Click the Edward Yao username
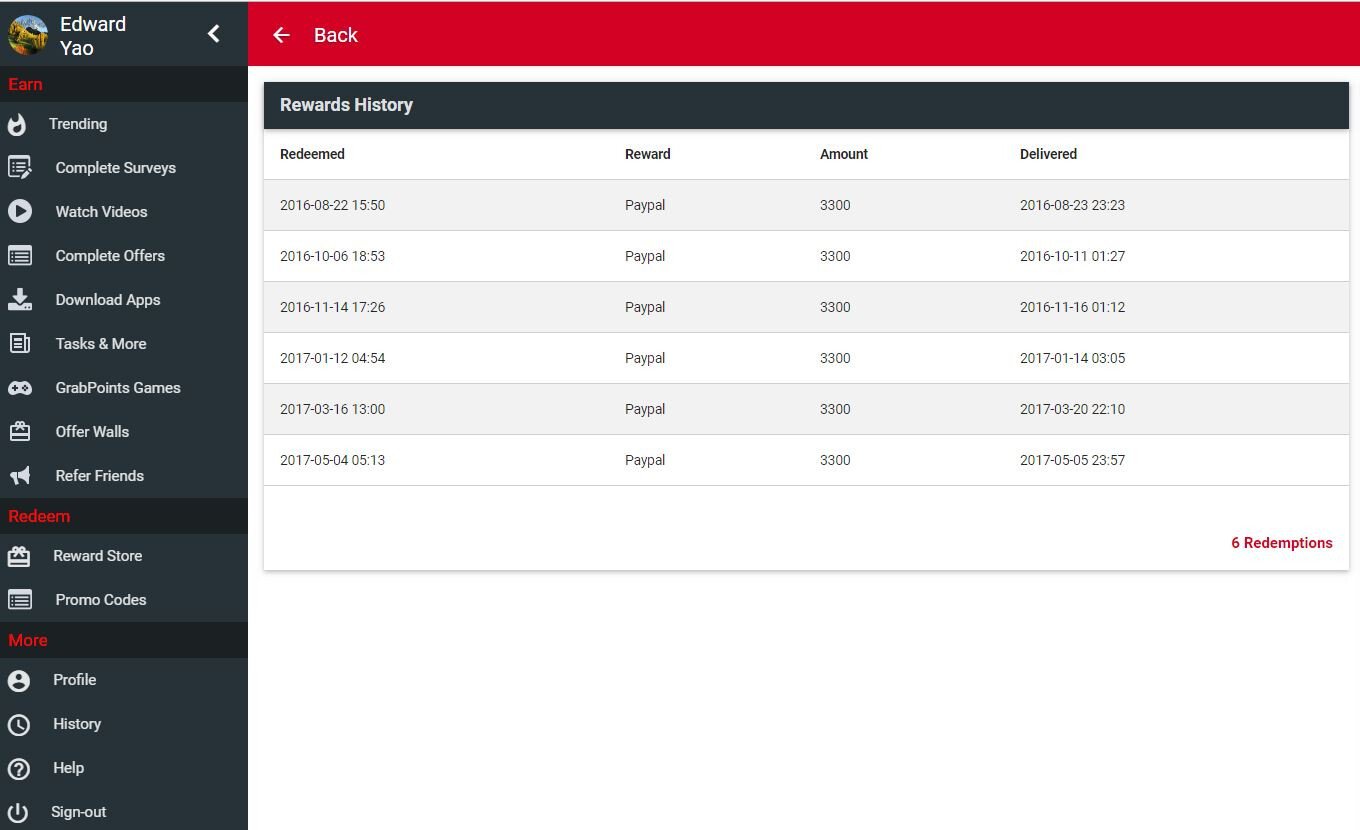Image resolution: width=1360 pixels, height=830 pixels. (x=93, y=36)
